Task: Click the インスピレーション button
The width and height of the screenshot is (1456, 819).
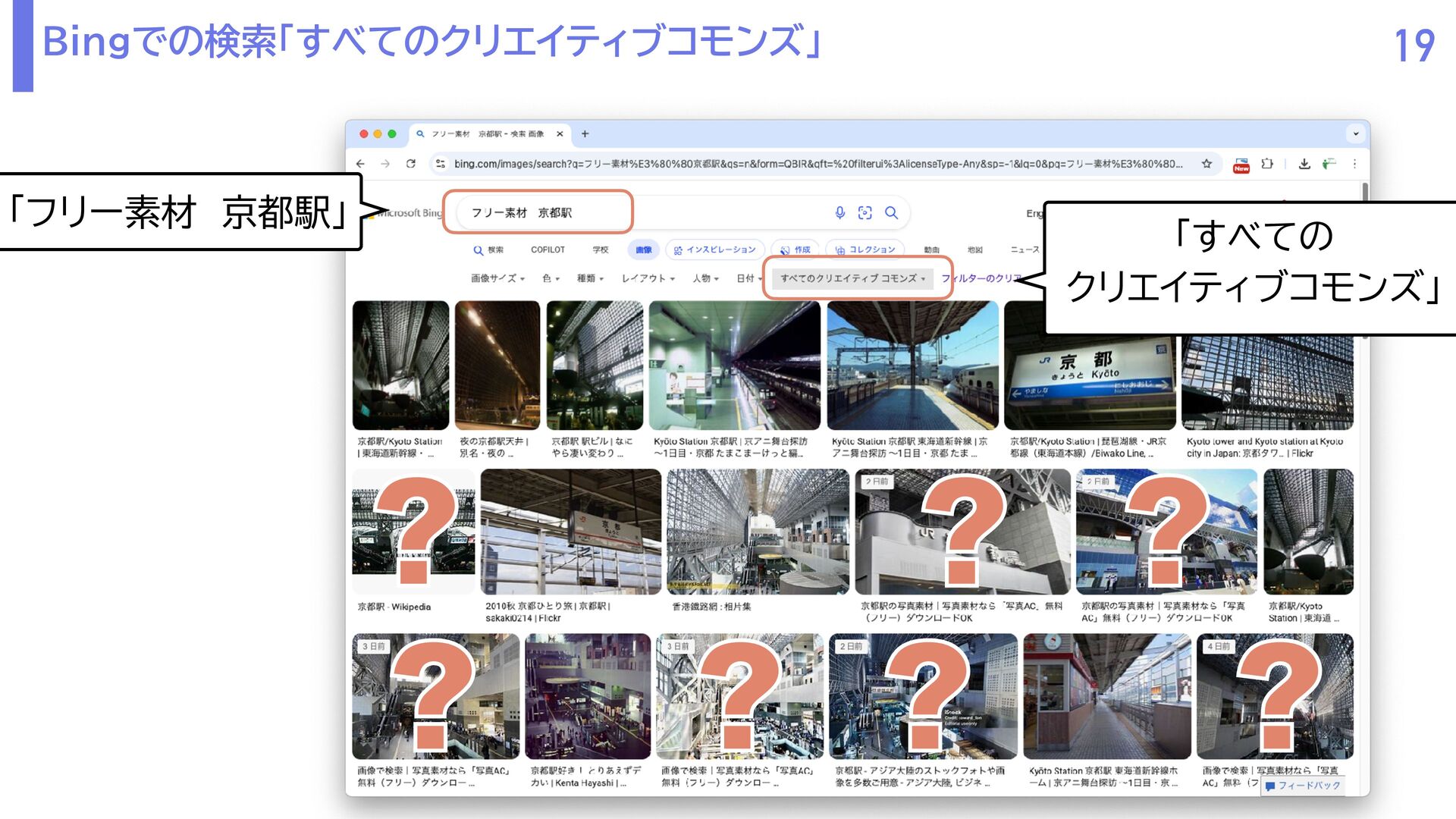Action: (714, 249)
